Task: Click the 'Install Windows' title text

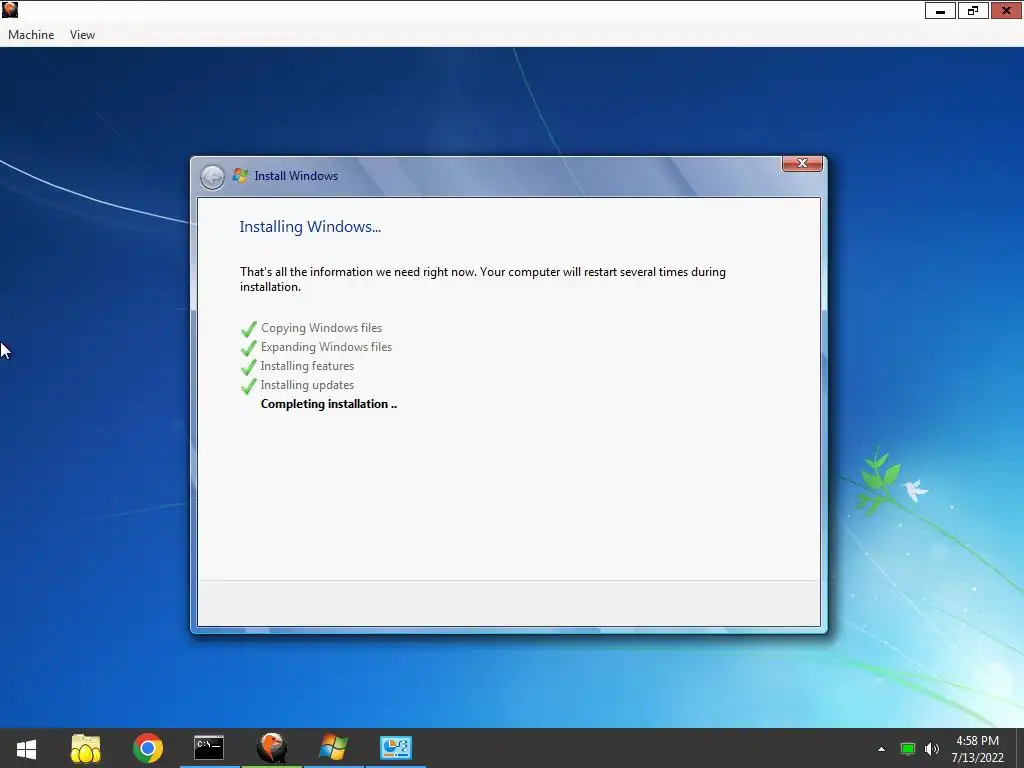Action: coord(296,176)
